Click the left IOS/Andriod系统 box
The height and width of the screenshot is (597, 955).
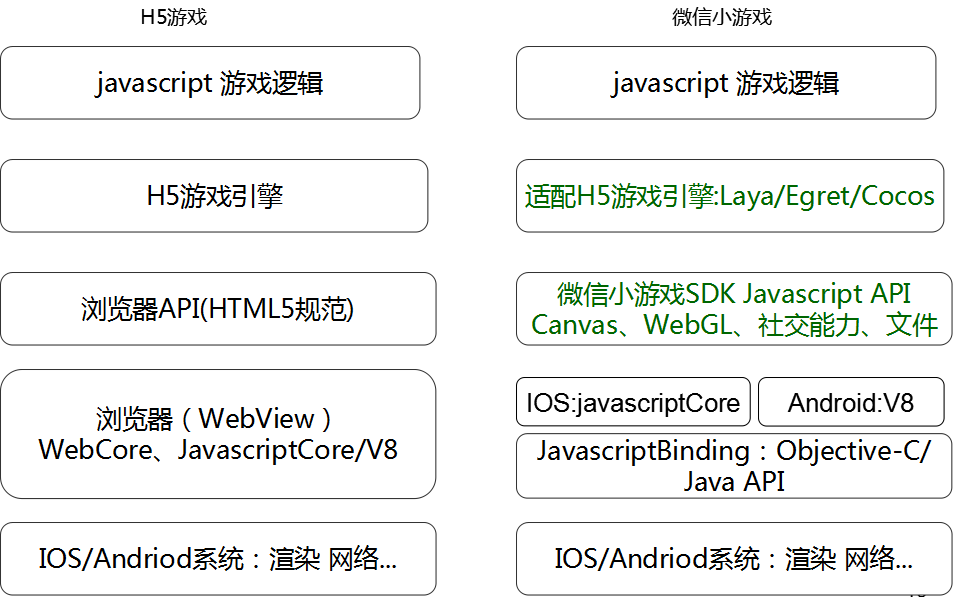click(218, 559)
